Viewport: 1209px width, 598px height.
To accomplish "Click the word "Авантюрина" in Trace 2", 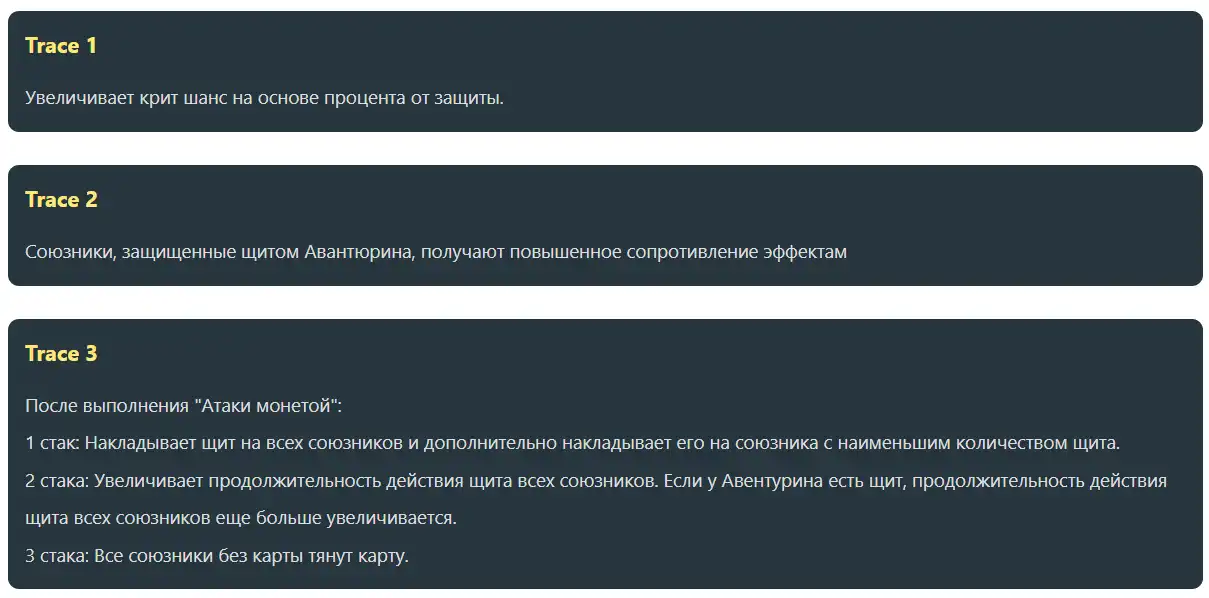I will click(358, 252).
